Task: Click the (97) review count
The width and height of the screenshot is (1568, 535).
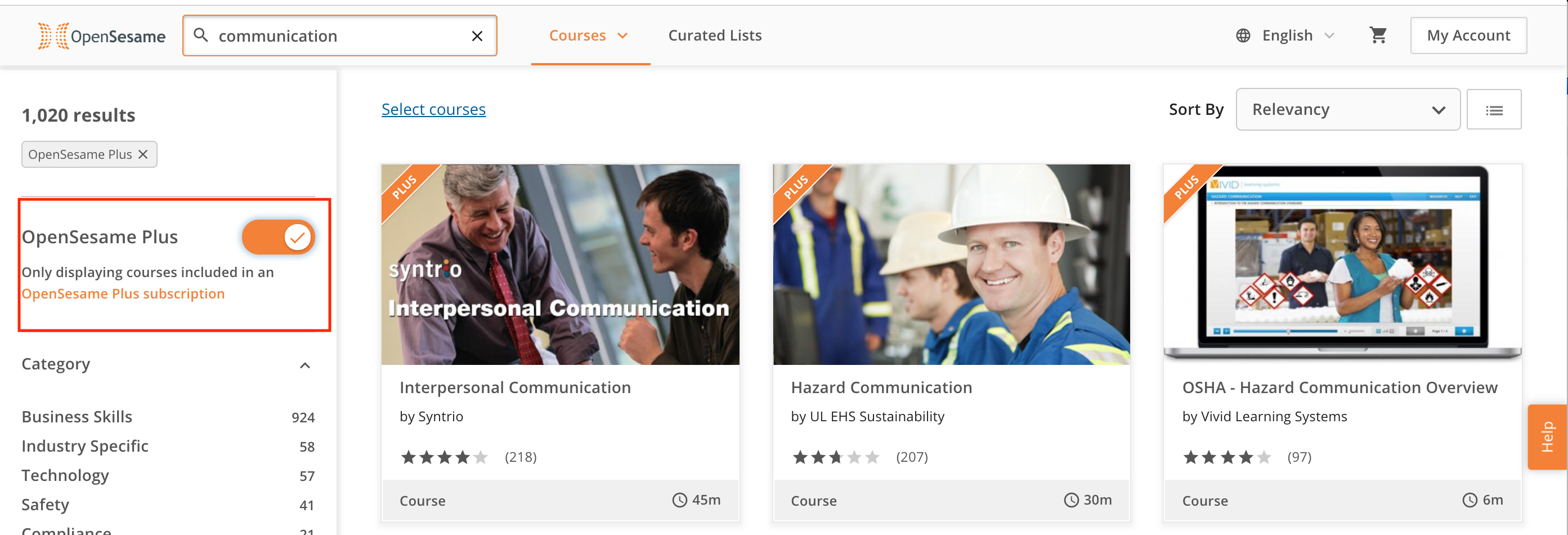Action: 1299,457
